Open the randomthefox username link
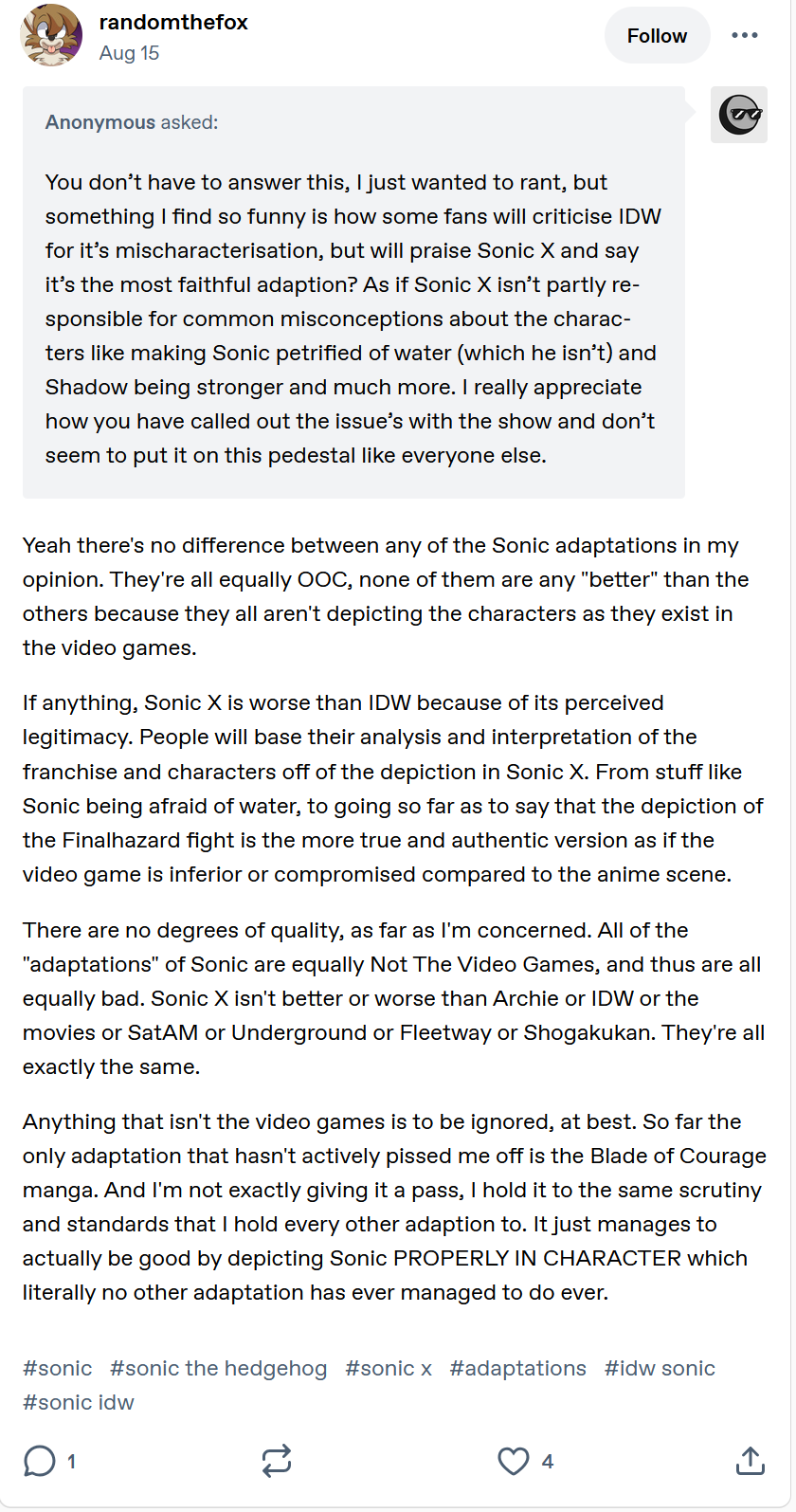 173,23
